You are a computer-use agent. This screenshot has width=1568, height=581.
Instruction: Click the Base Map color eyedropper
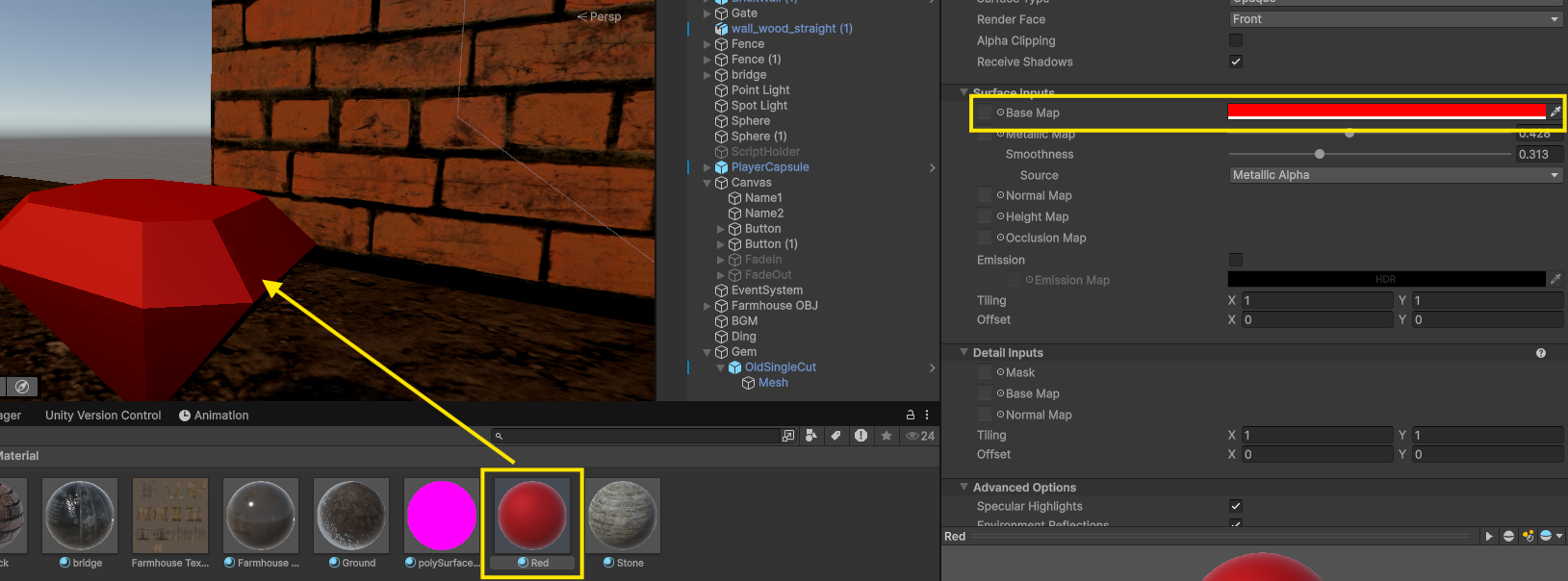tap(1555, 112)
